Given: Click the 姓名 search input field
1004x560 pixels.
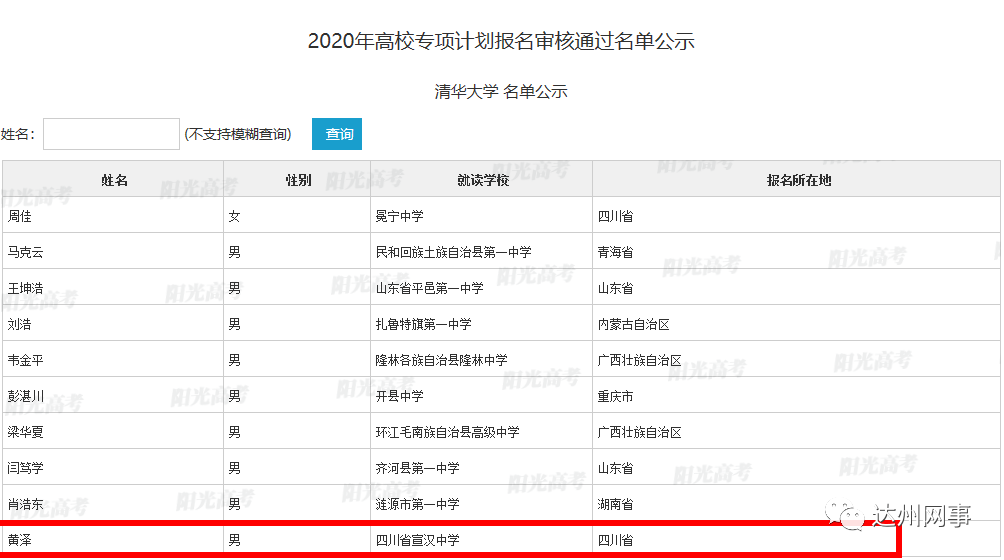Looking at the screenshot, I should [x=111, y=134].
